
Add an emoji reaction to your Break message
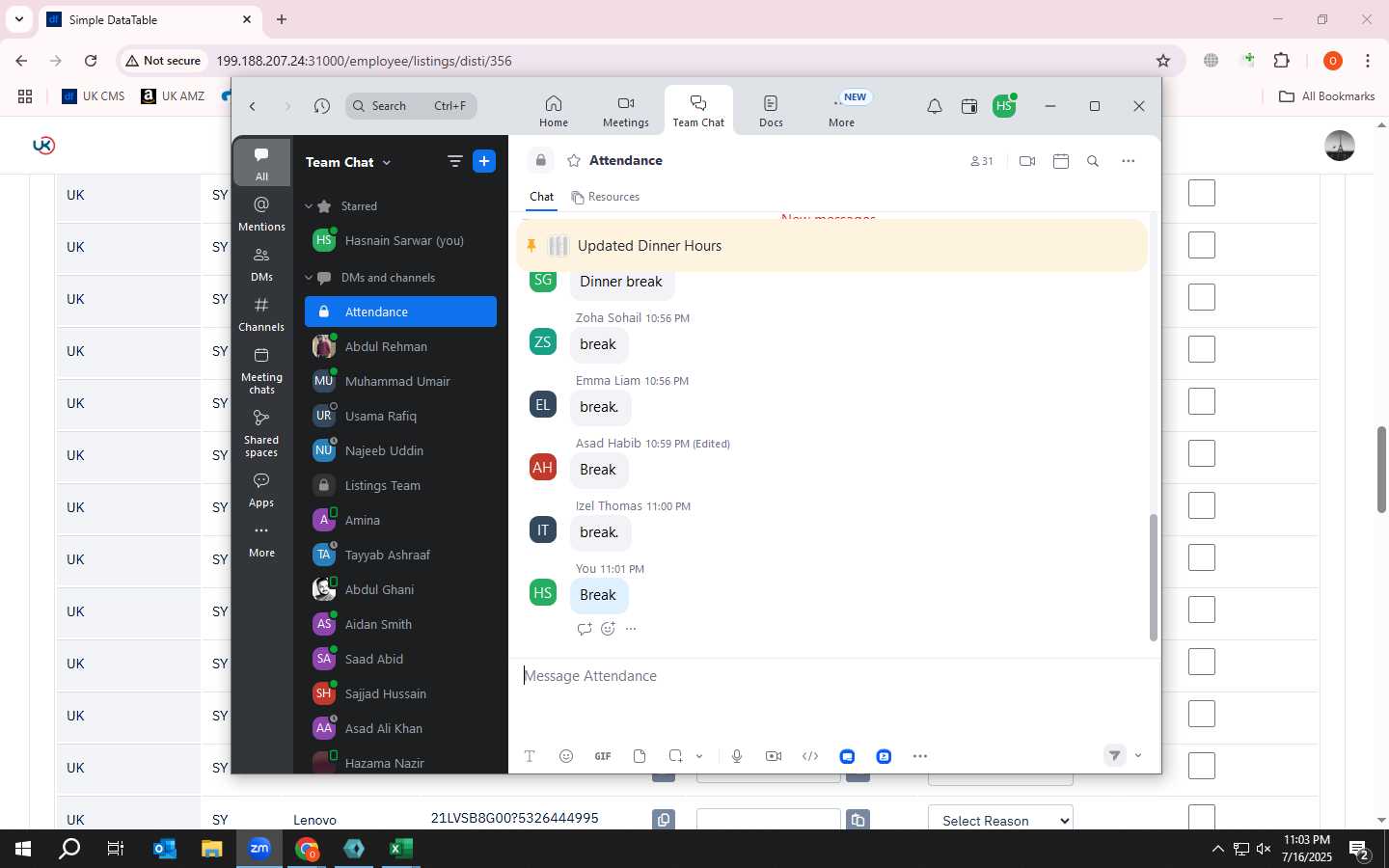(x=608, y=629)
